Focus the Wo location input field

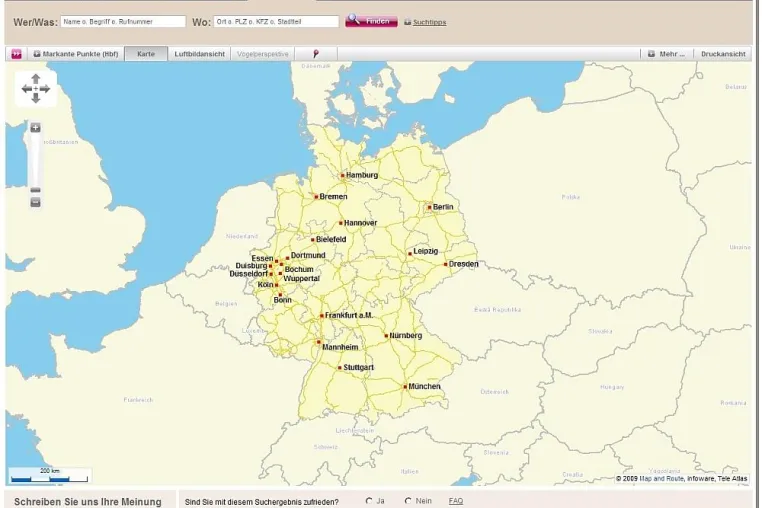276,21
